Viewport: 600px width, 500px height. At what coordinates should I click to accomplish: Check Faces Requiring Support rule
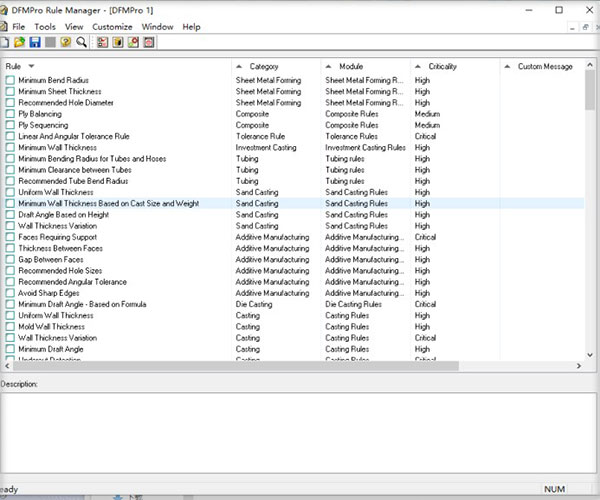coord(10,237)
